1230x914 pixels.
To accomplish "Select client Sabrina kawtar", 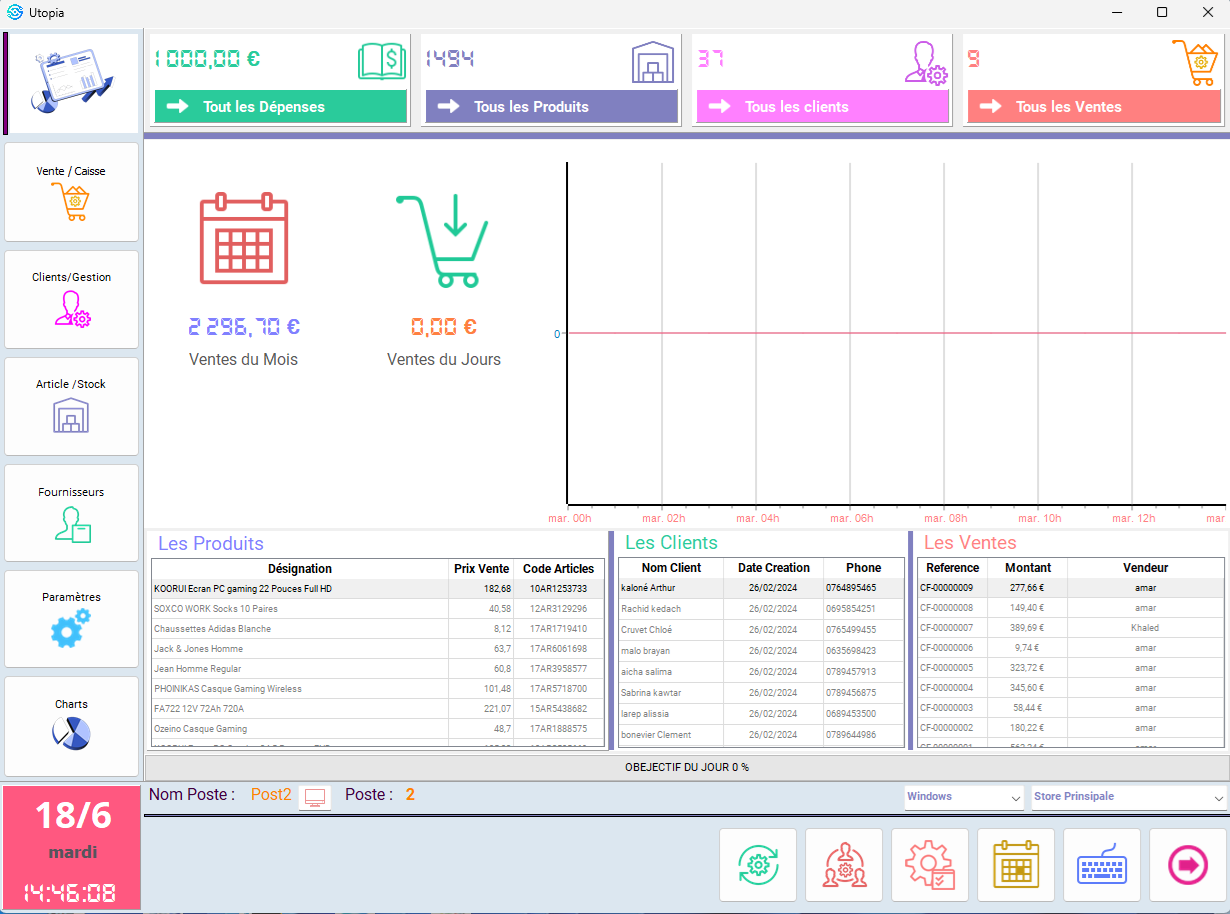I will [x=761, y=693].
